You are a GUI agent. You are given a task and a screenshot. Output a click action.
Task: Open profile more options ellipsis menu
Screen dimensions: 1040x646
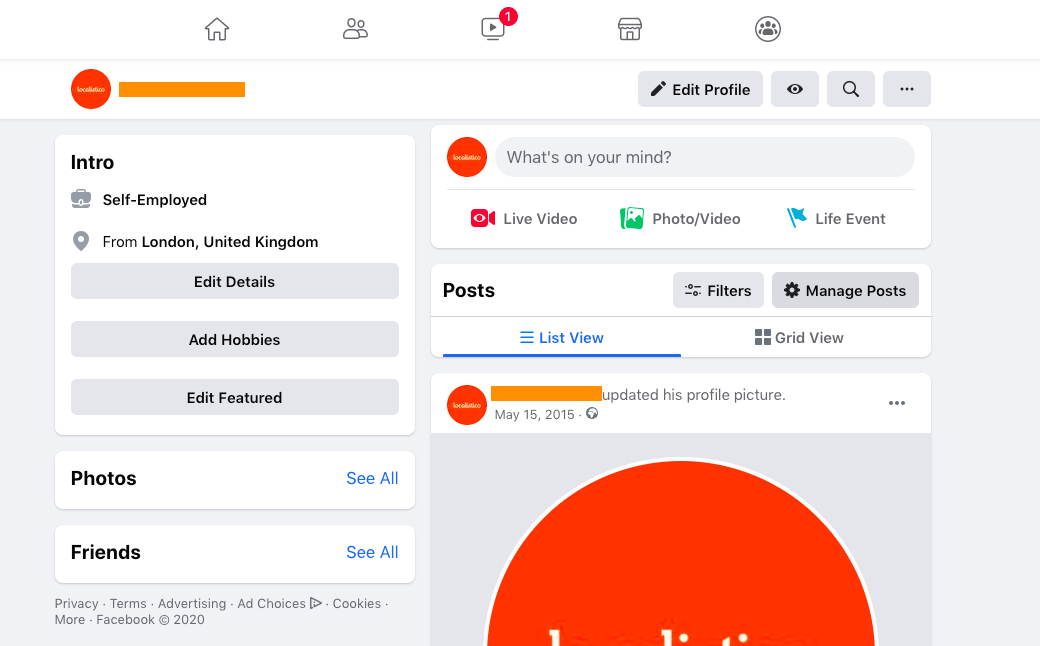tap(907, 89)
